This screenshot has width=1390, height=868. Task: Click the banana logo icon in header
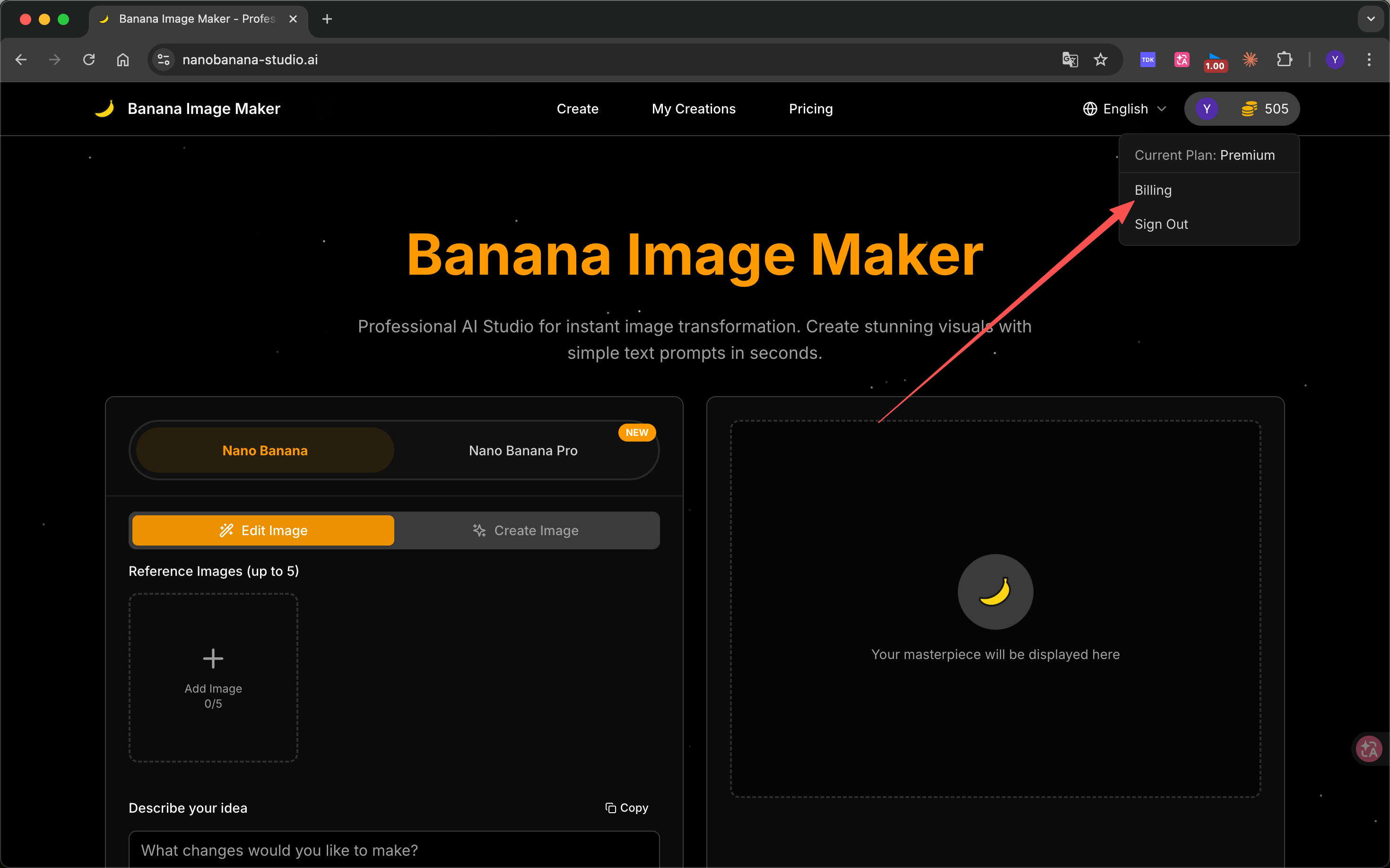click(x=104, y=109)
